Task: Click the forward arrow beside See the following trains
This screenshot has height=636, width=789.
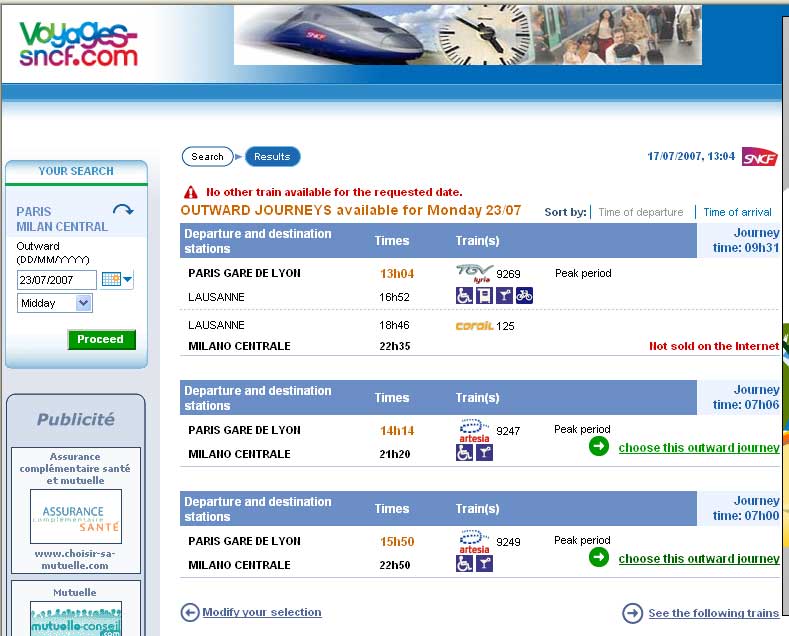Action: (x=632, y=613)
